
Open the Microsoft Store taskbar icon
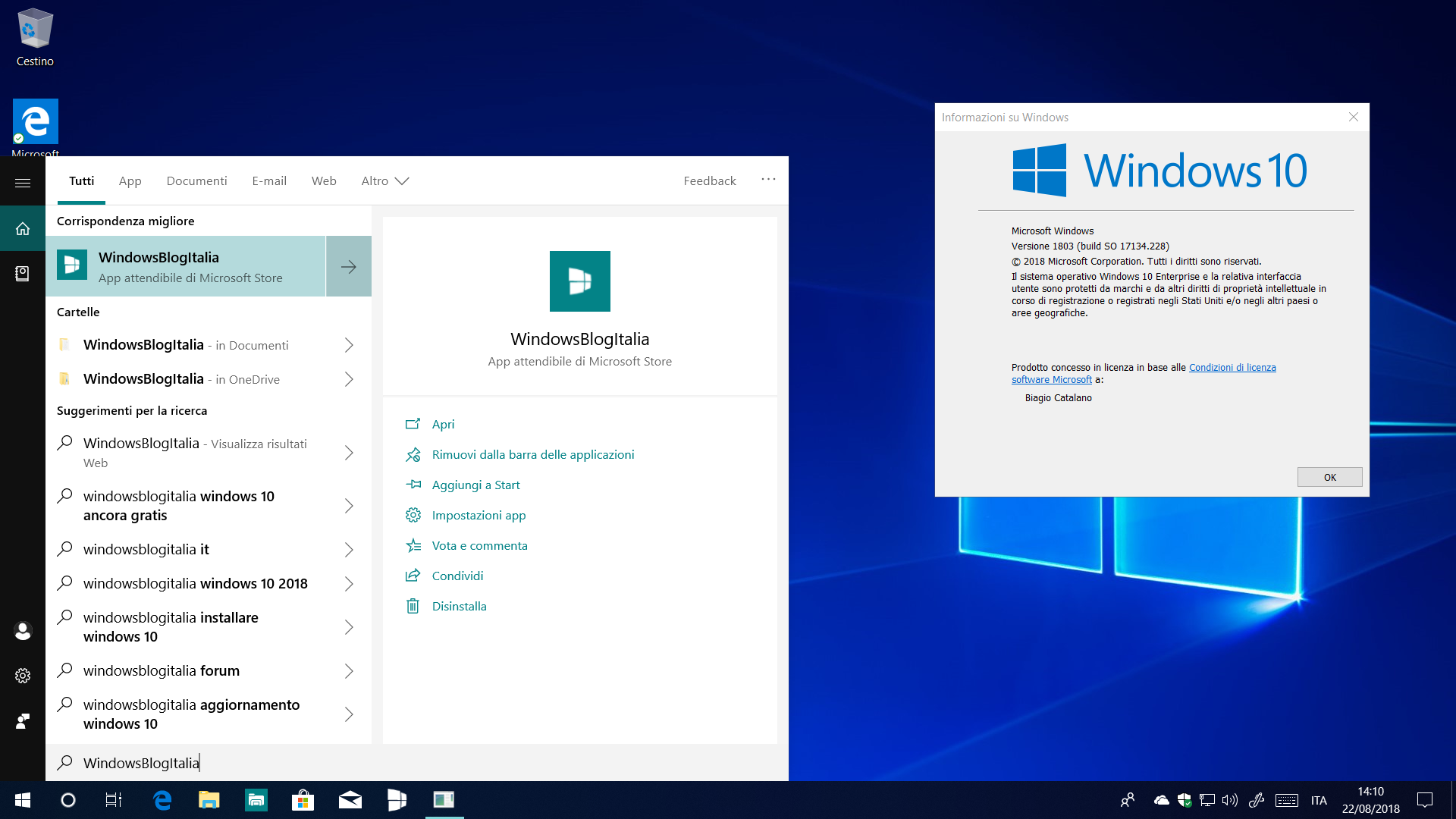click(x=303, y=800)
